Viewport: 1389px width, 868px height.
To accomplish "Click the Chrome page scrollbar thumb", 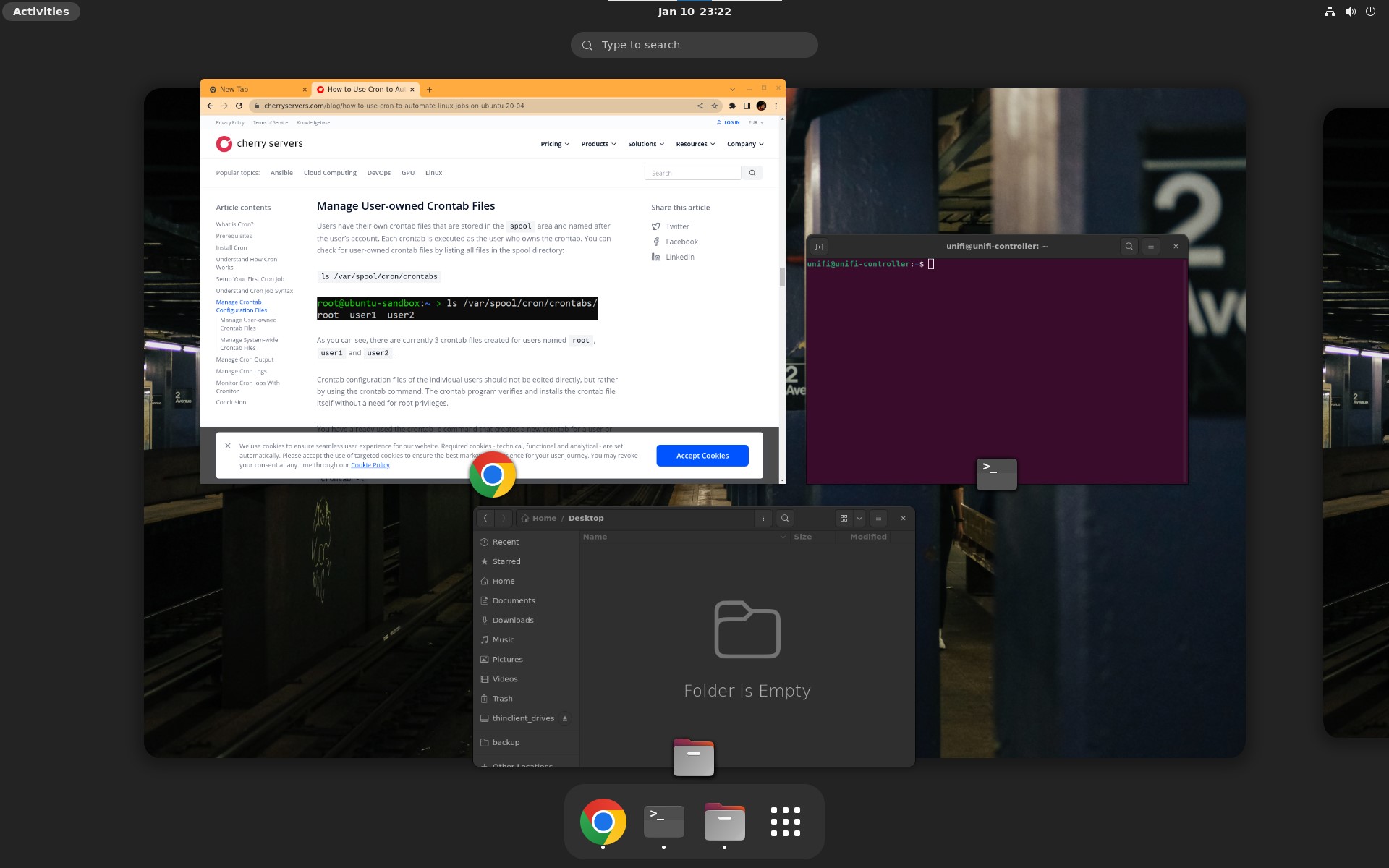I will pyautogui.click(x=782, y=277).
